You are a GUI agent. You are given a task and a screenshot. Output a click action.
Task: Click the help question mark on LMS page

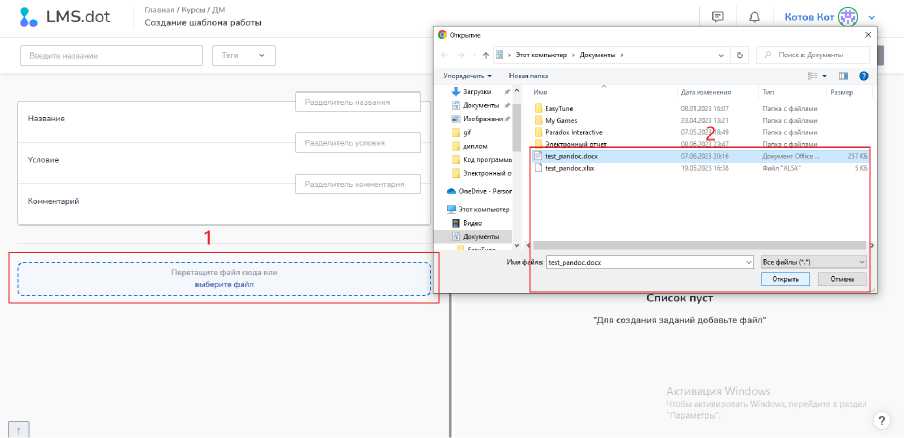[881, 420]
